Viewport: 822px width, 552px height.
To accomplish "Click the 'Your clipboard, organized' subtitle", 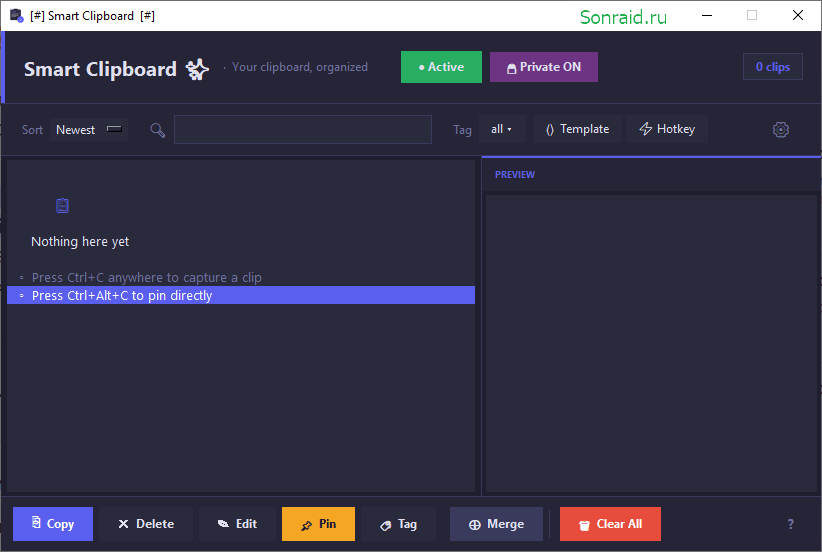I will [300, 67].
